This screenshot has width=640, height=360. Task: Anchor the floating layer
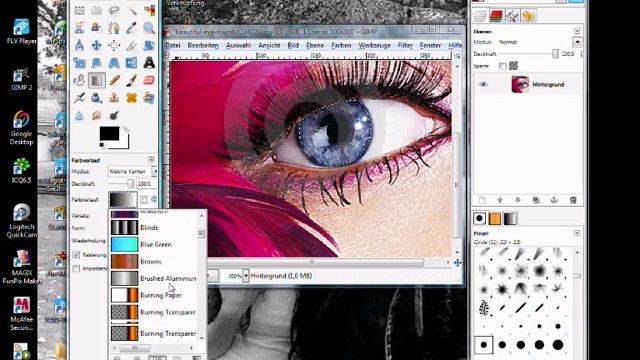pos(554,200)
